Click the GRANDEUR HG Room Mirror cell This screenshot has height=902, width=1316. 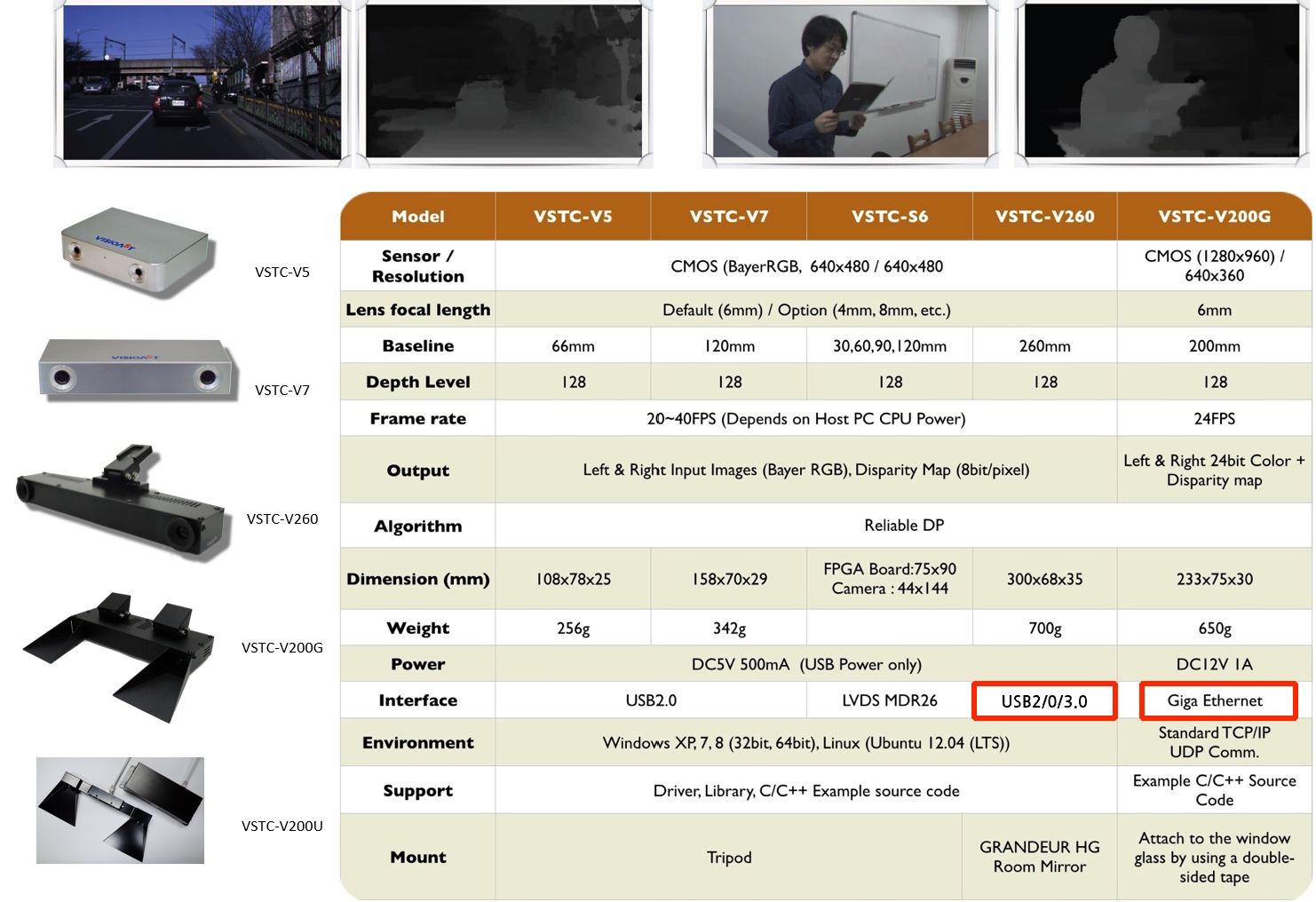[x=1039, y=857]
